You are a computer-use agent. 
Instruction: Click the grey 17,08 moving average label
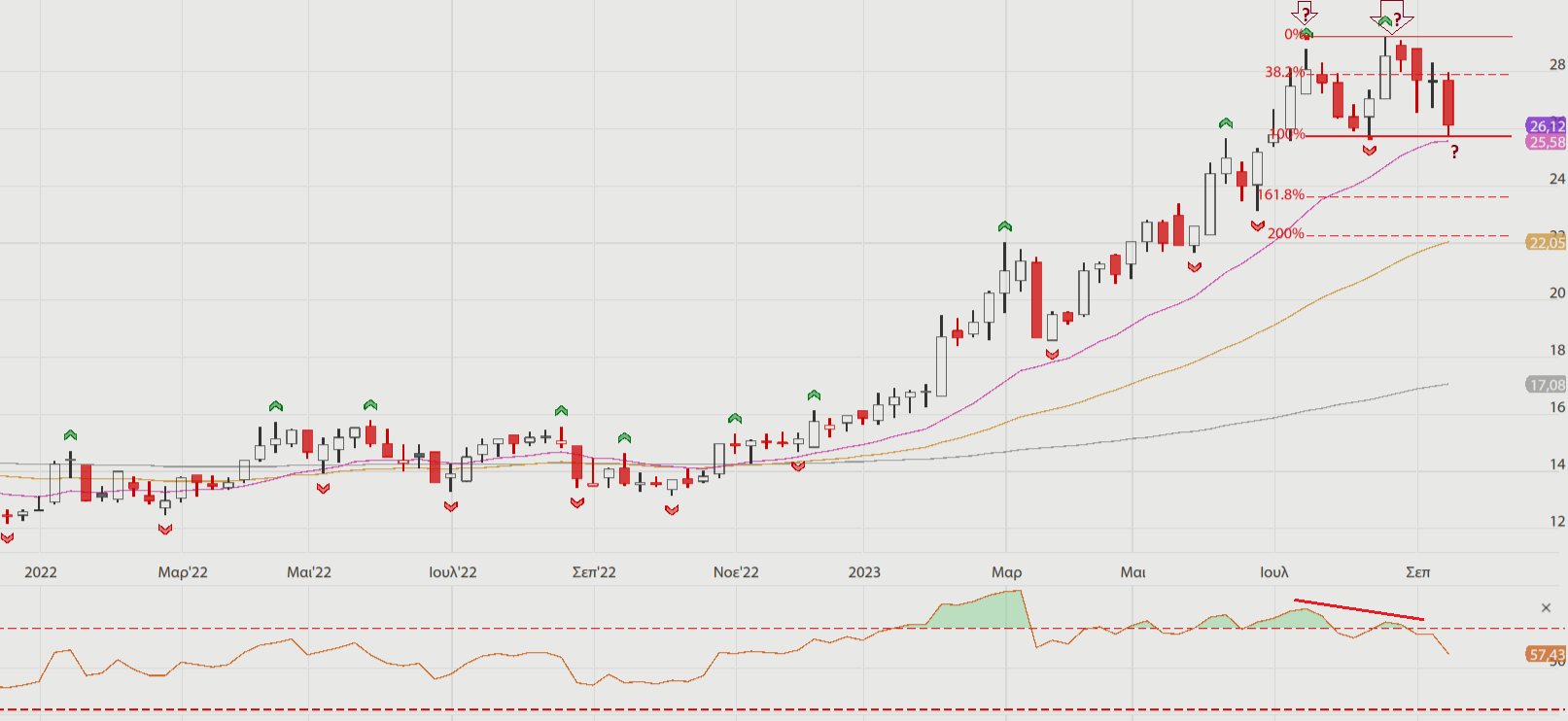coord(1547,385)
